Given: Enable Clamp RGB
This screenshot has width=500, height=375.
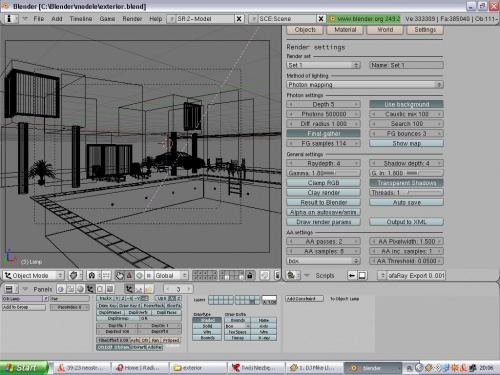Looking at the screenshot, I should point(323,183).
